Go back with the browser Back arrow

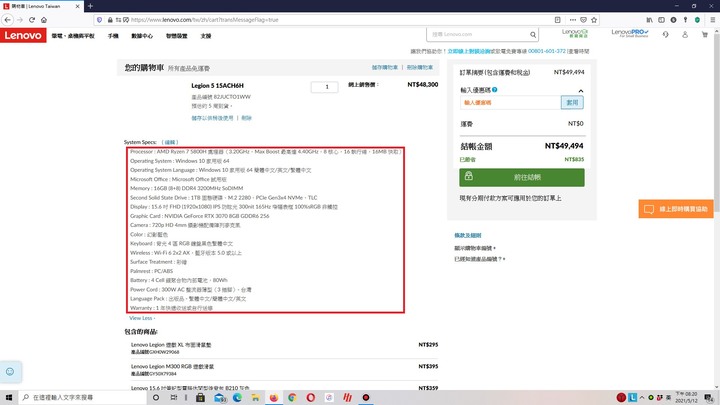point(7,20)
